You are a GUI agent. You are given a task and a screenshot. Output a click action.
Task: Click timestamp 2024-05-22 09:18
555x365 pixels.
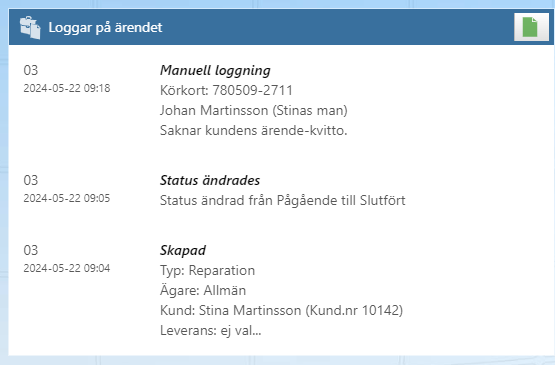coord(67,88)
